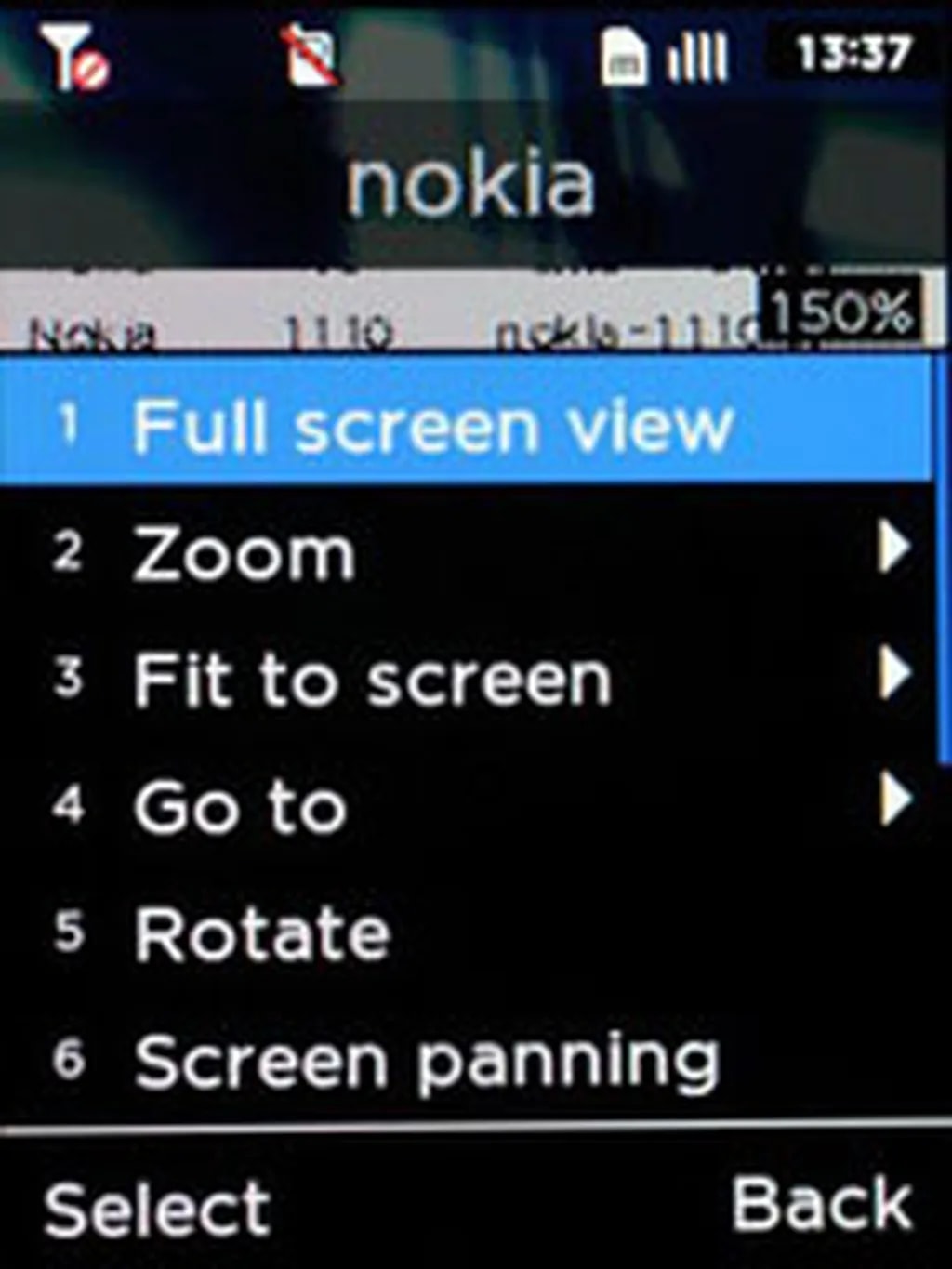Tap the no-network signal icon
Image resolution: width=952 pixels, height=1269 pixels.
[74, 57]
